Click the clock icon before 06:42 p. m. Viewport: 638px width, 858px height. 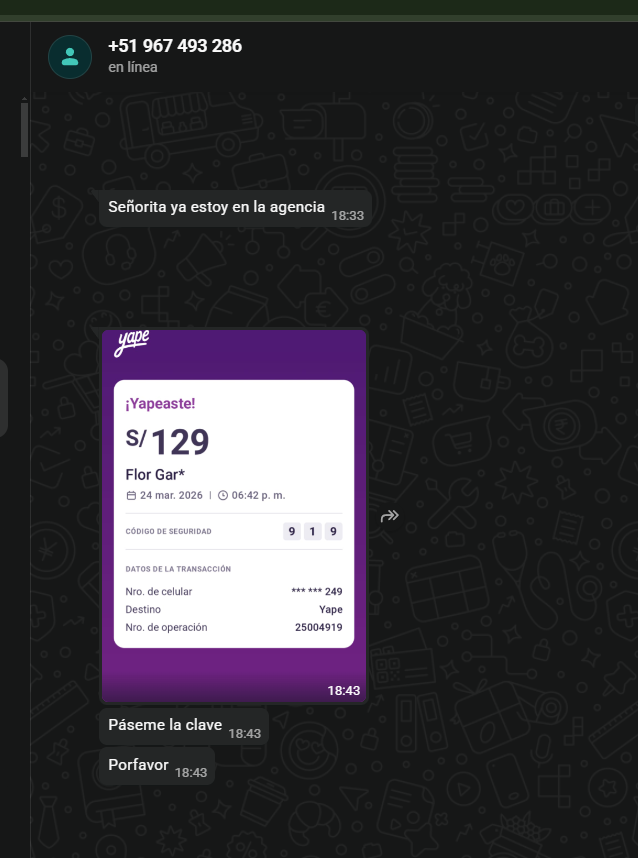[x=222, y=495]
